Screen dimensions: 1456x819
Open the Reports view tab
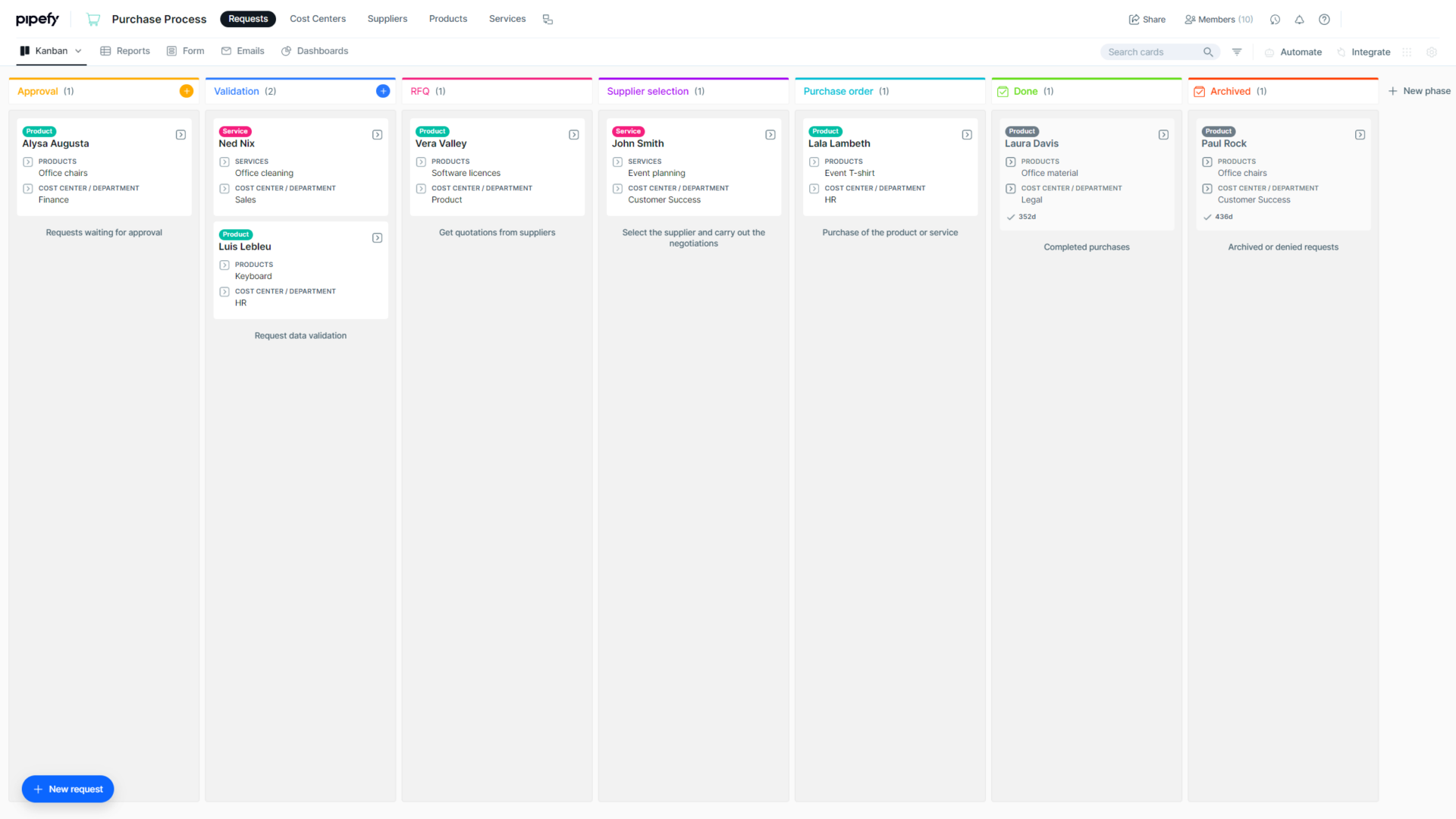click(x=125, y=51)
